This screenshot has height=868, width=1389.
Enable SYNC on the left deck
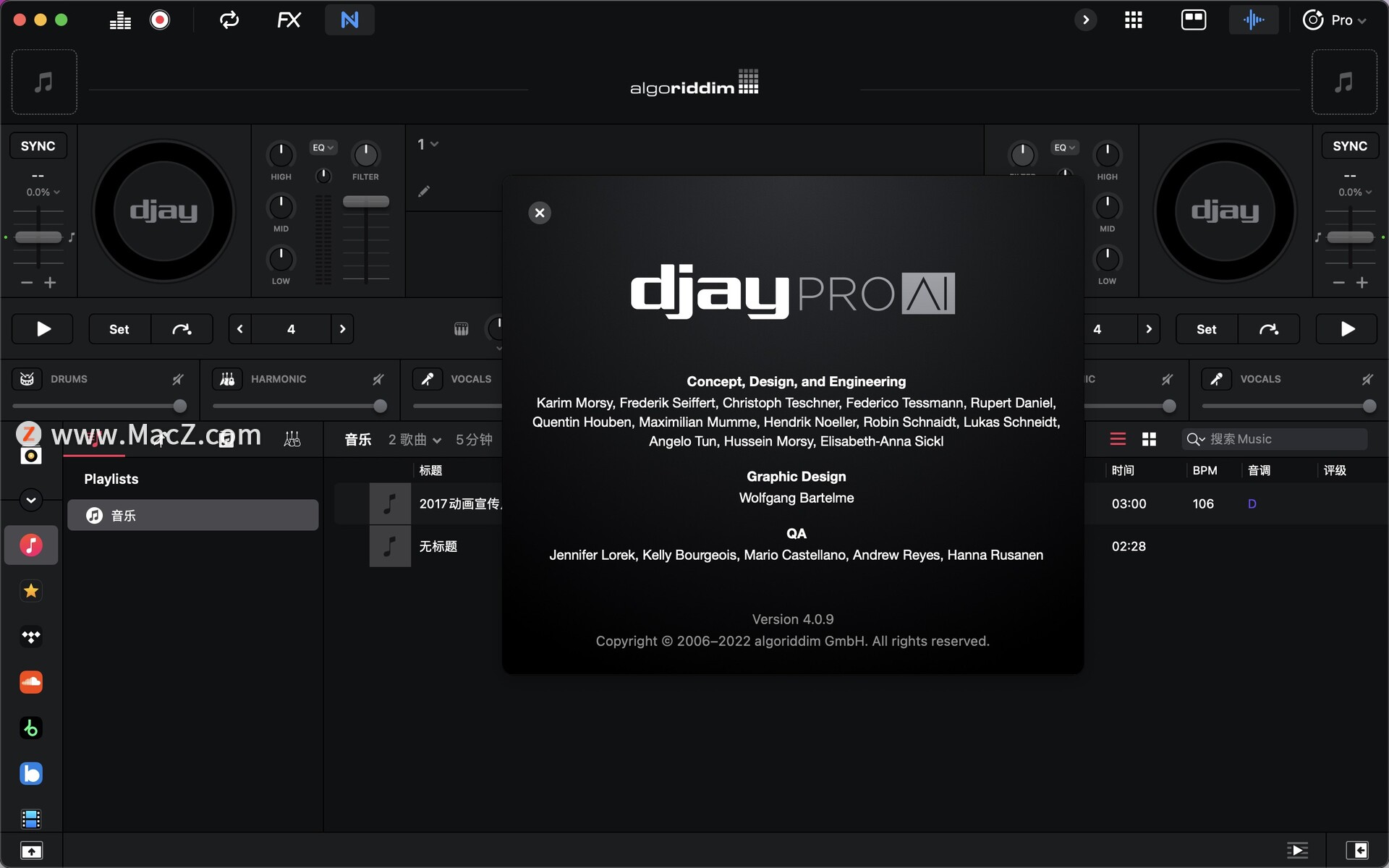38,146
